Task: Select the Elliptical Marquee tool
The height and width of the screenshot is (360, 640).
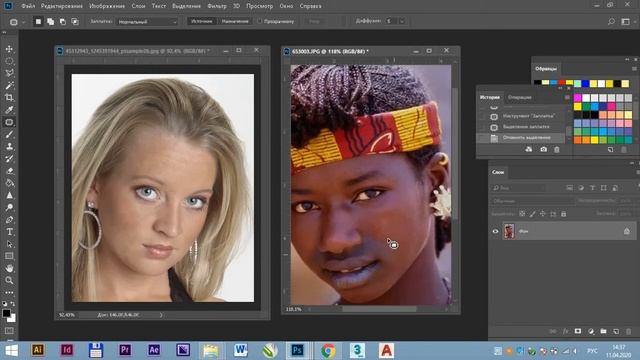Action: click(x=9, y=61)
